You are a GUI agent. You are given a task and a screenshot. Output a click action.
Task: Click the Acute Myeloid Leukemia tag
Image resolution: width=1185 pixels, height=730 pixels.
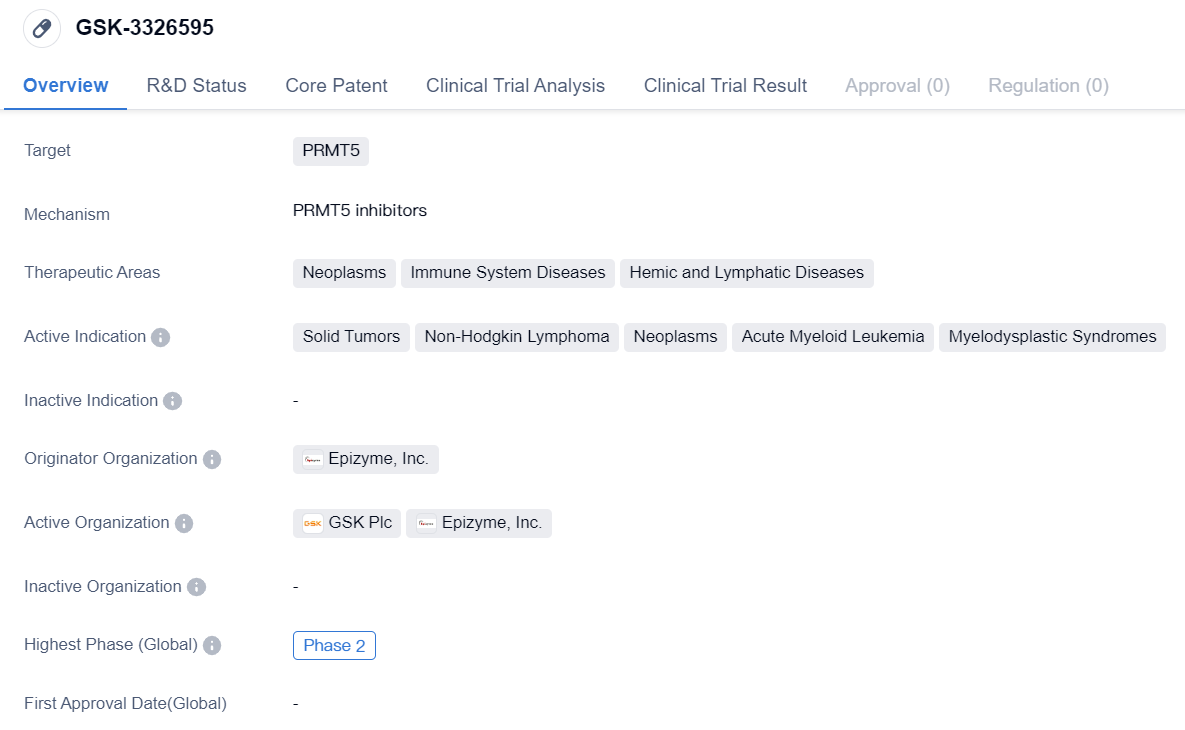832,337
